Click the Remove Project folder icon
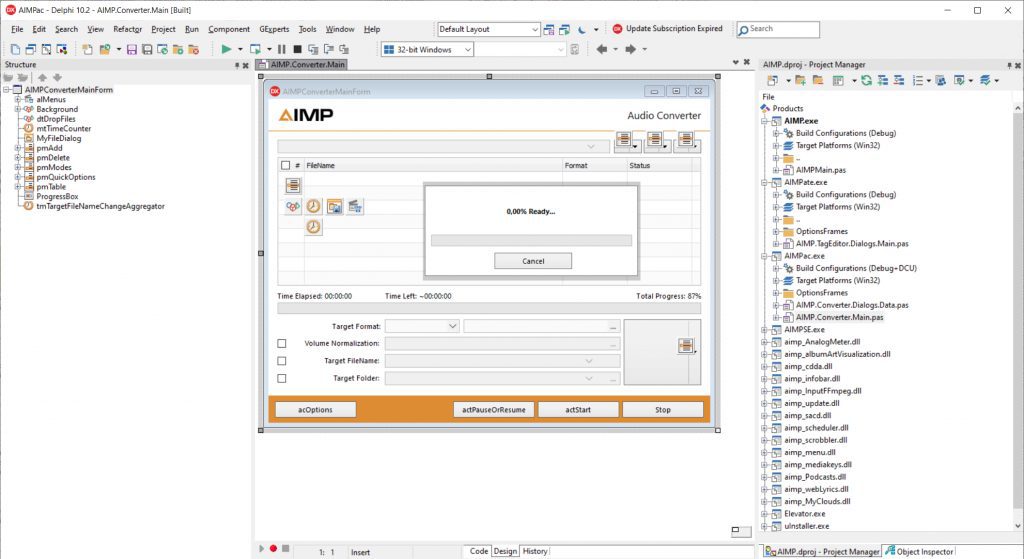 [x=818, y=80]
